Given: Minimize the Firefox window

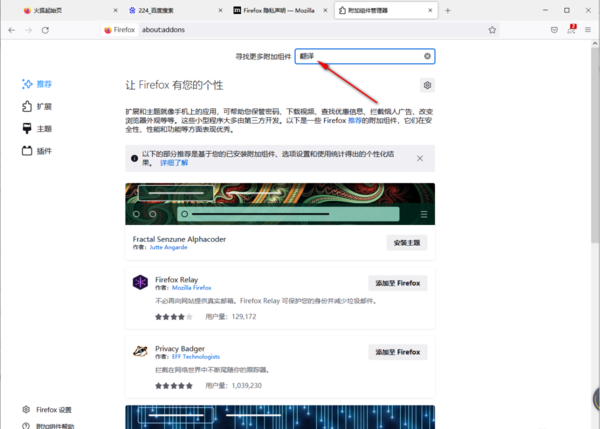Looking at the screenshot, I should (x=545, y=10).
